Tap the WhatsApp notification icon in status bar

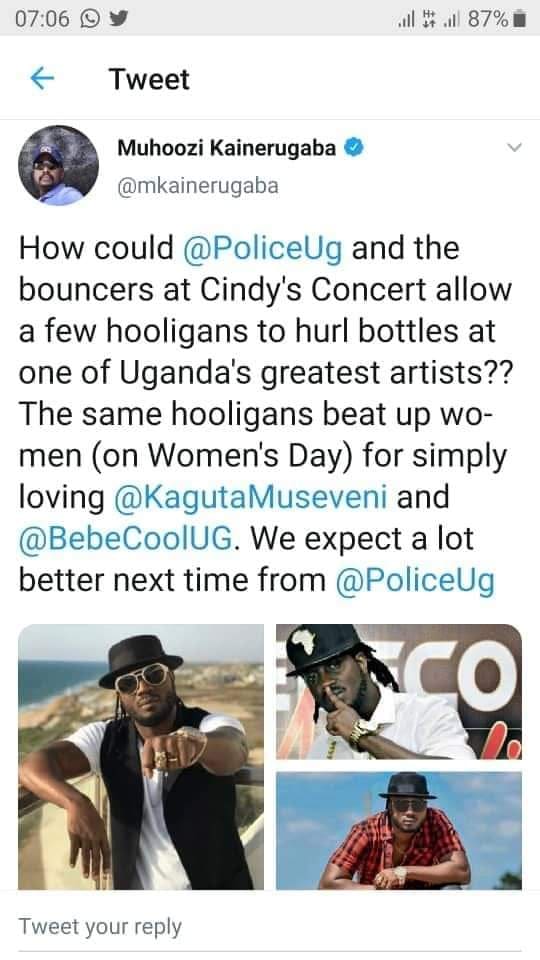click(x=89, y=19)
